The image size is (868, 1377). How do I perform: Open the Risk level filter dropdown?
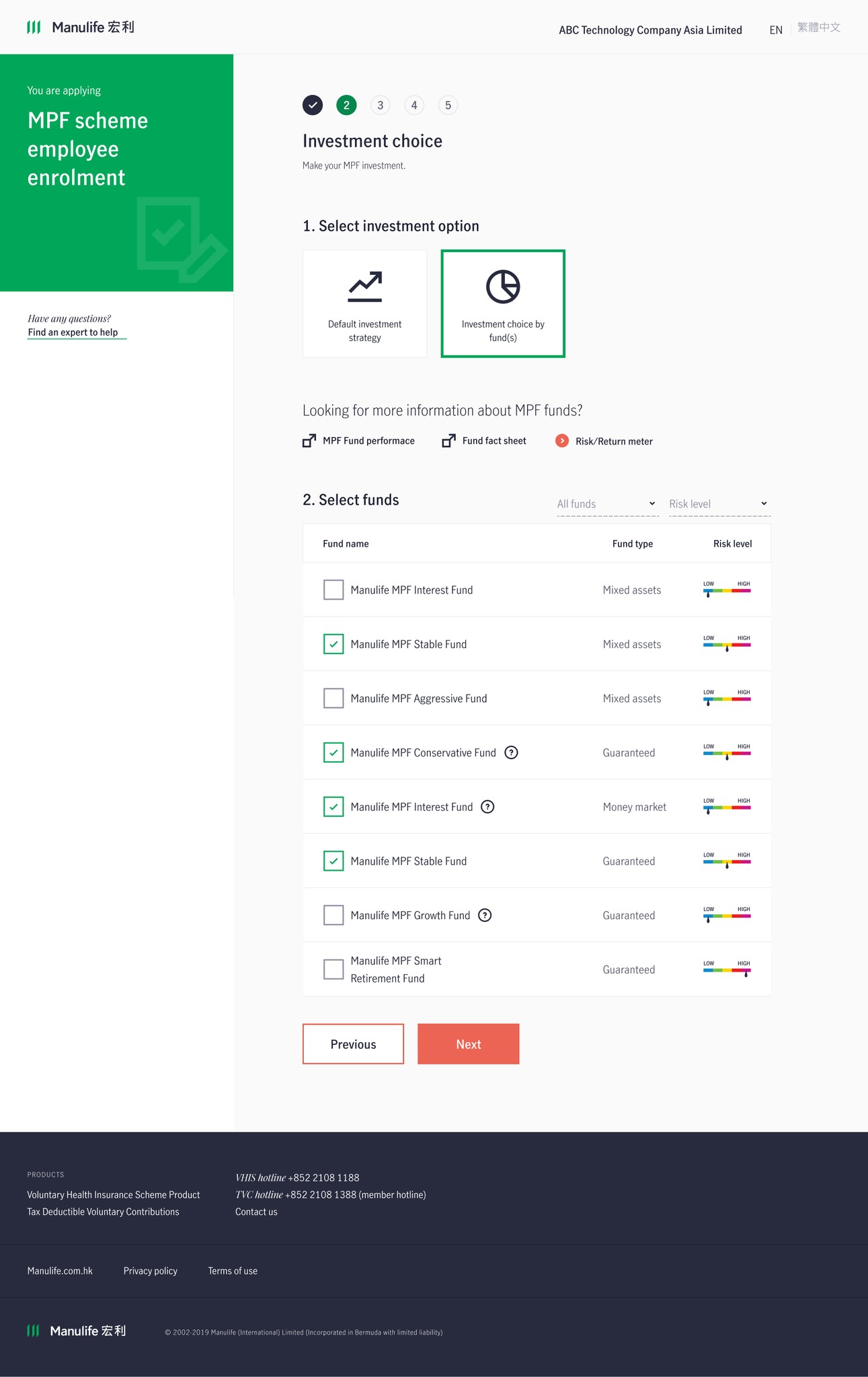(719, 504)
